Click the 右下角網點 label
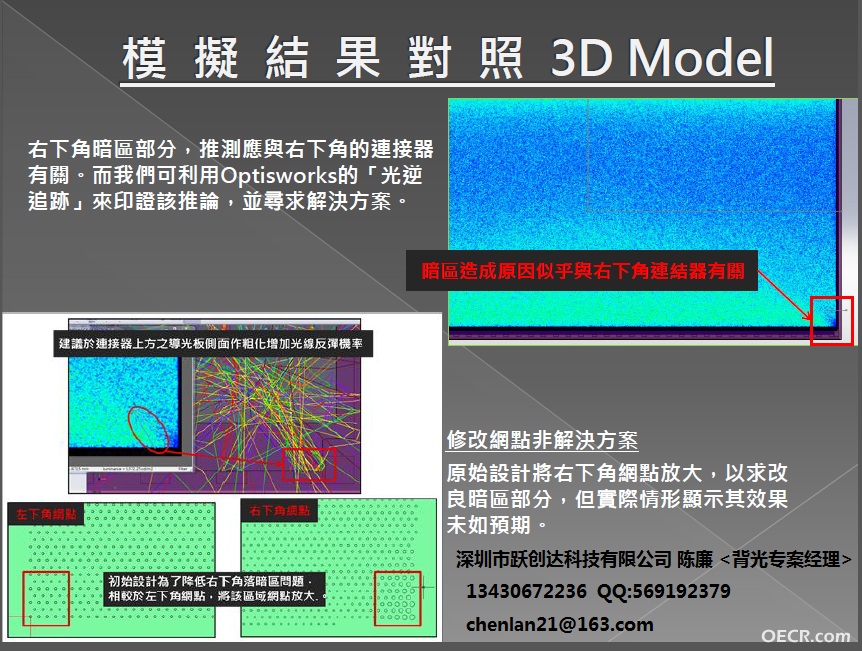The height and width of the screenshot is (651, 862). click(280, 511)
